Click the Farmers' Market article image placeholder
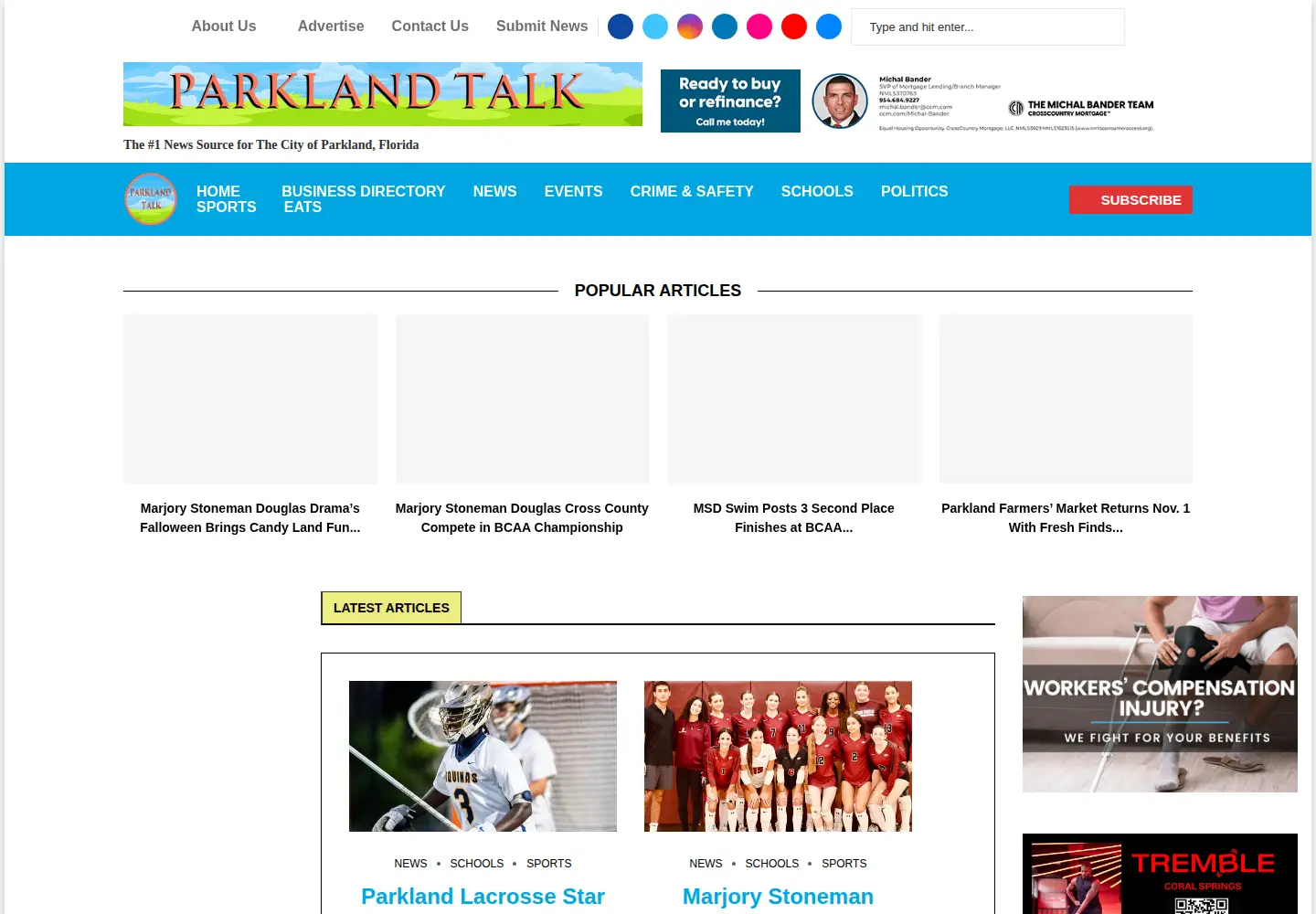Image resolution: width=1316 pixels, height=914 pixels. pyautogui.click(x=1066, y=399)
